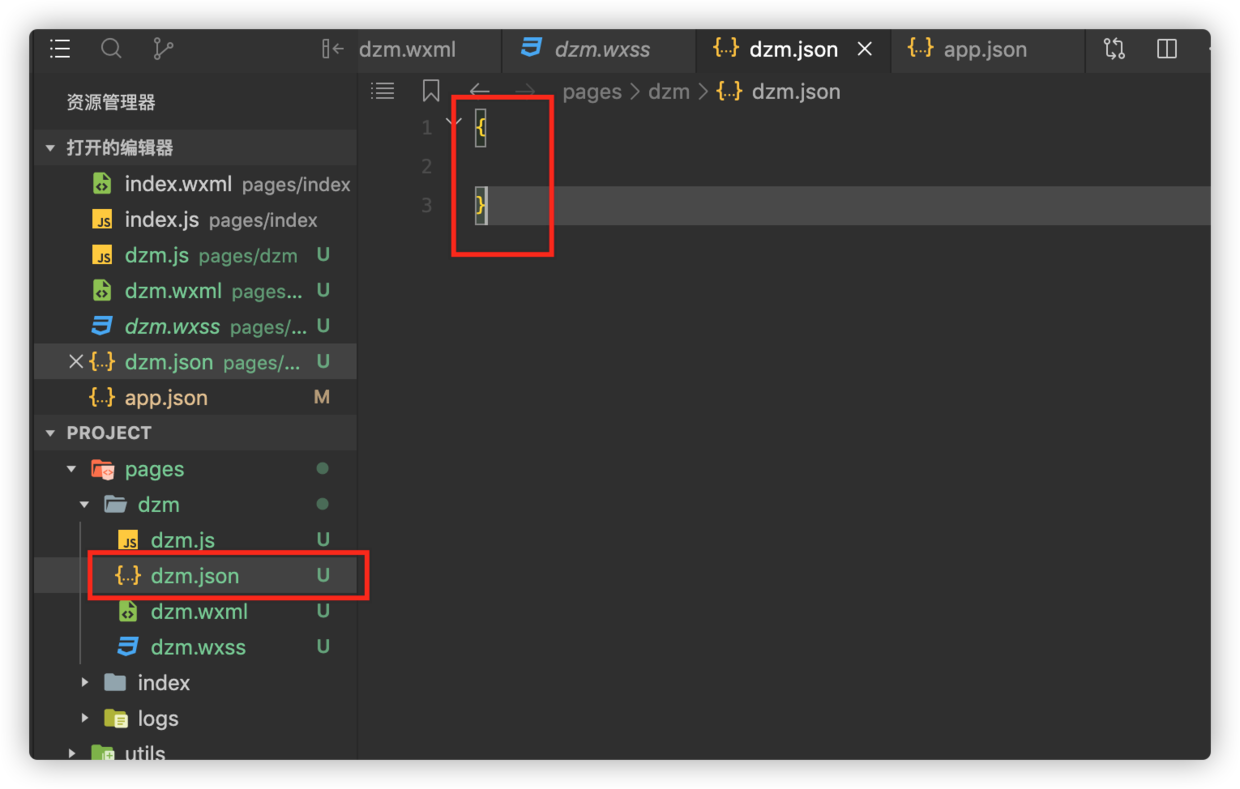Click pages in the breadcrumb bar
1240x789 pixels.
[x=592, y=91]
